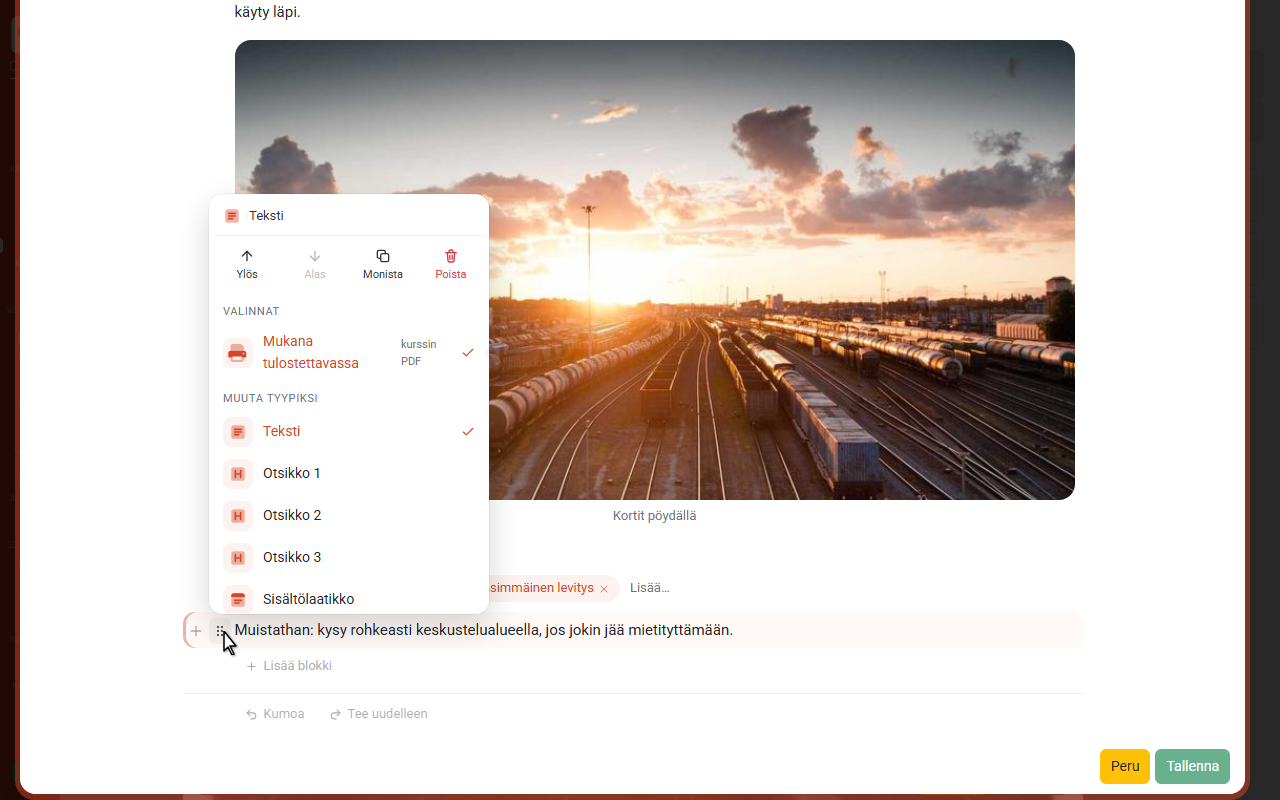Viewport: 1280px width, 800px height.
Task: Save changes with Tallenna button
Action: tap(1192, 766)
